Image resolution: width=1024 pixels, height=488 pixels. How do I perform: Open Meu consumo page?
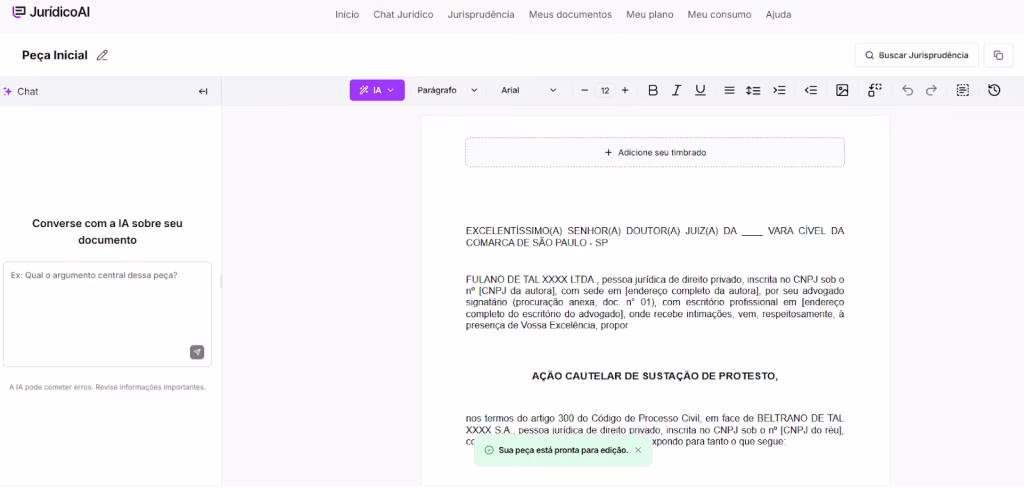tap(719, 14)
